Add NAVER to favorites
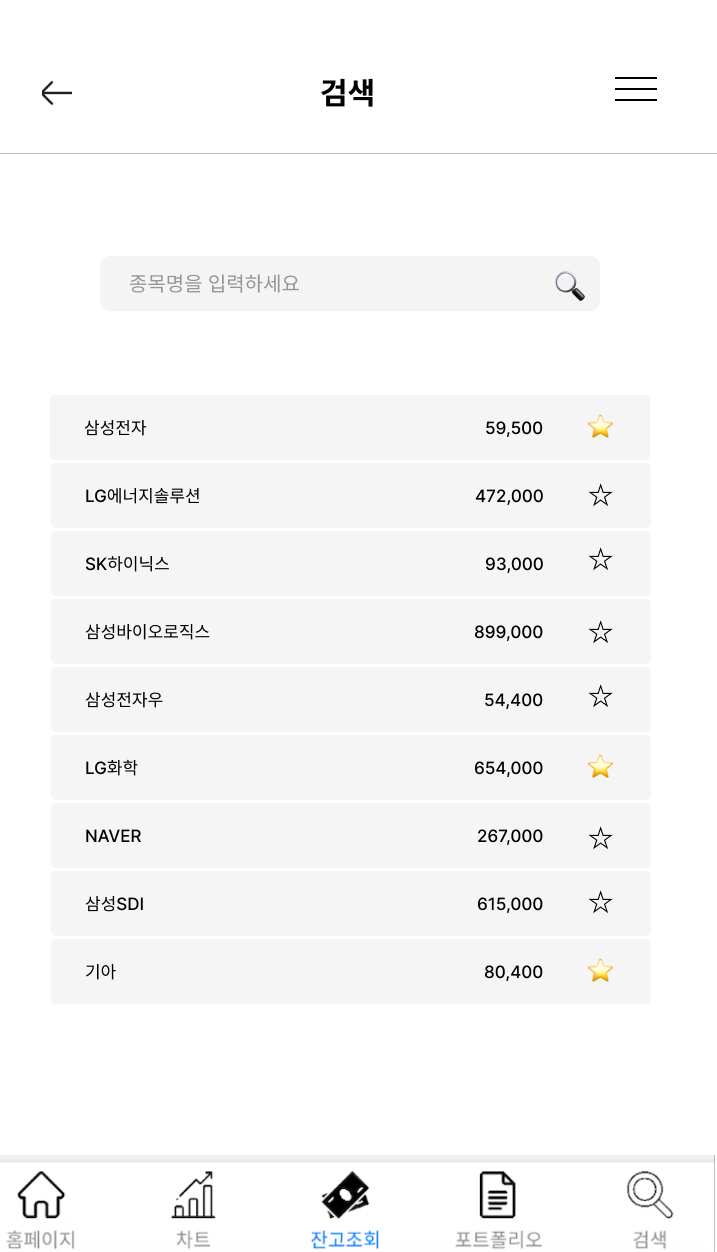717x1252 pixels. [599, 835]
